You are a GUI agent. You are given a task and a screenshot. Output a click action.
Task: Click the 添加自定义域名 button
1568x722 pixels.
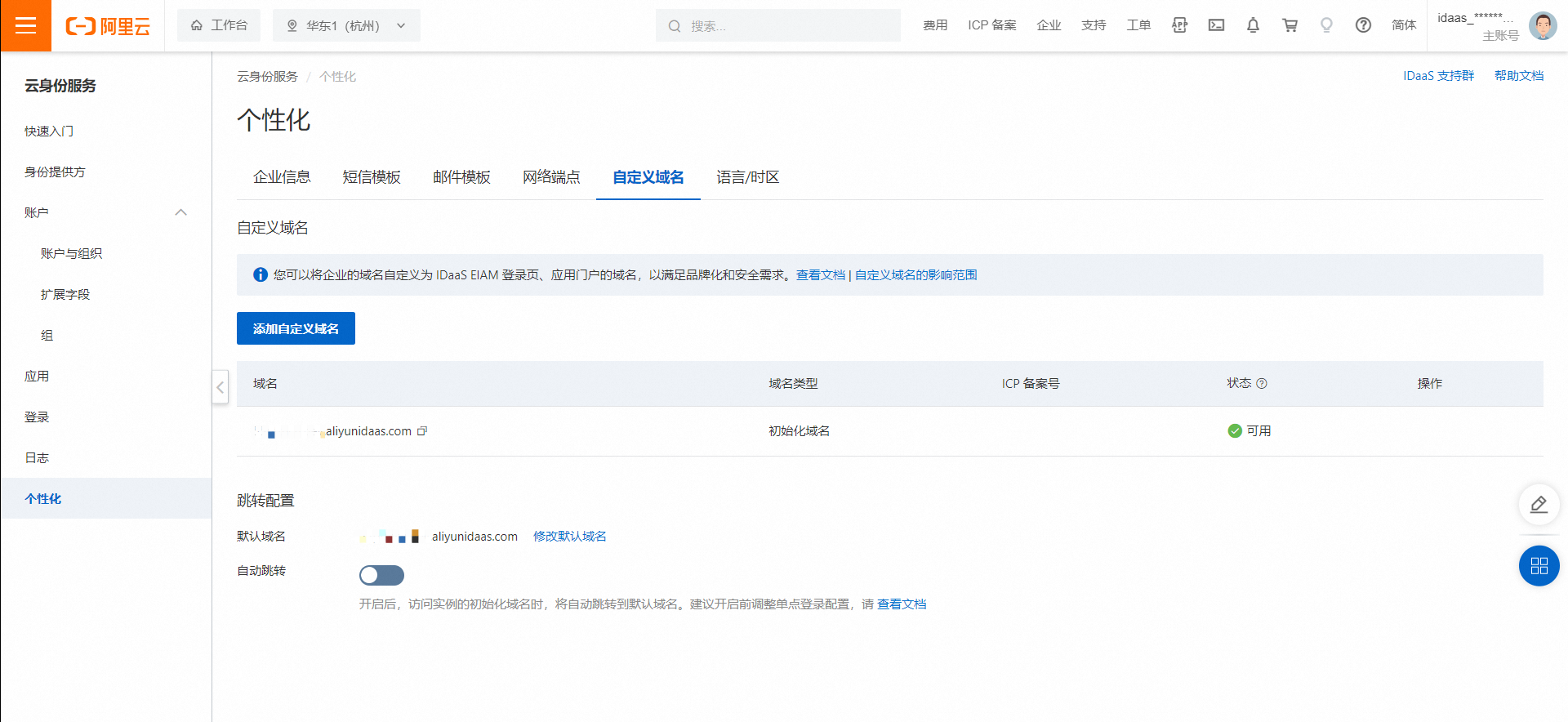[x=296, y=328]
